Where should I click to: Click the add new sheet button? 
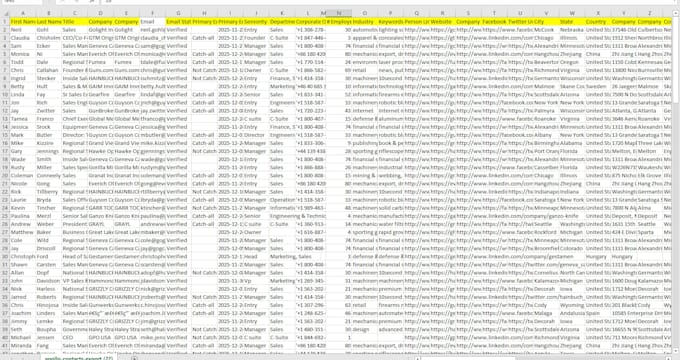[x=134, y=358]
